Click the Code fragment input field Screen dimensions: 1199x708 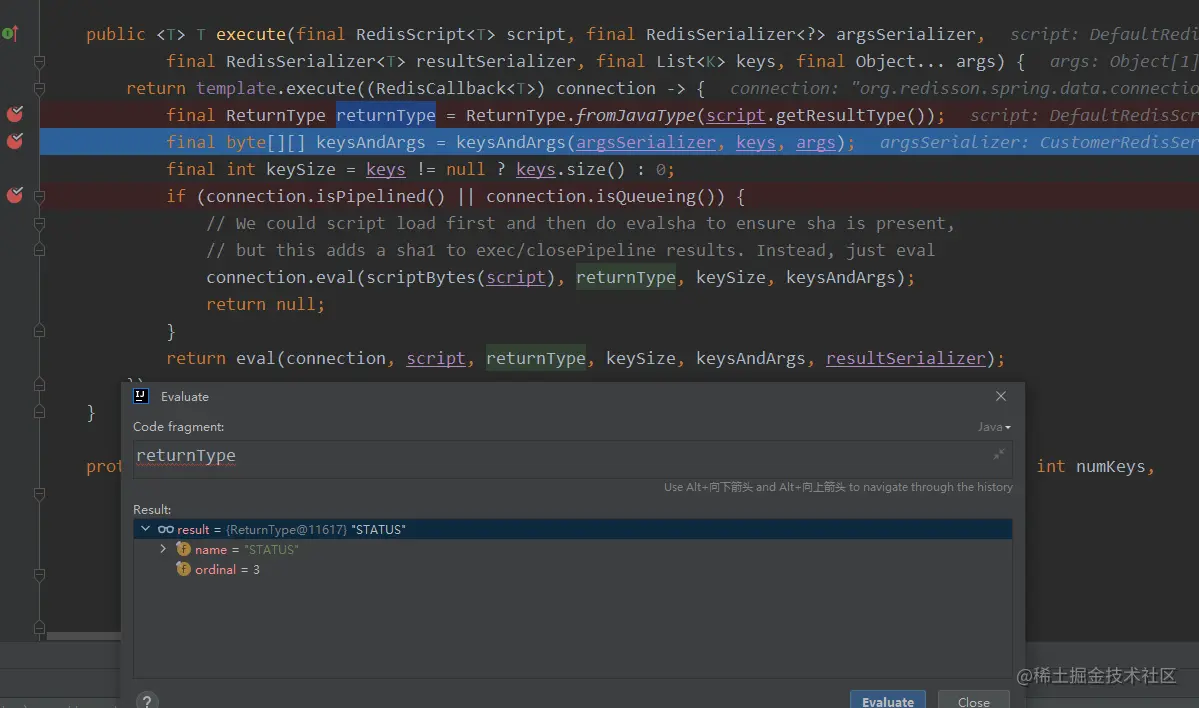(573, 459)
